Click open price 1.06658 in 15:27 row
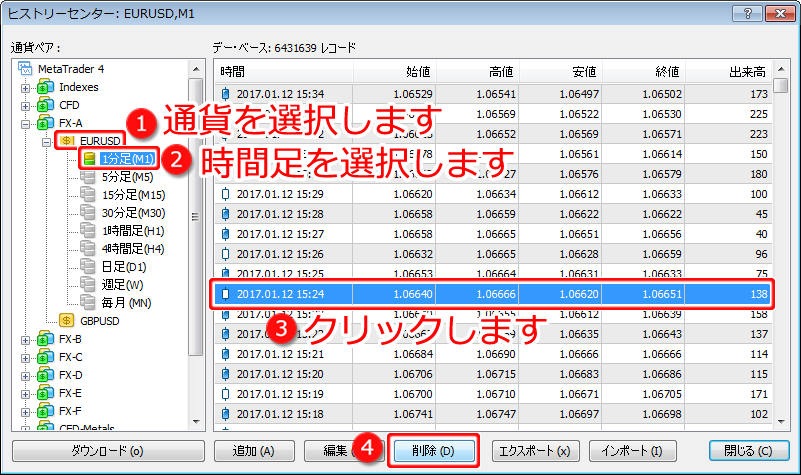 (413, 234)
